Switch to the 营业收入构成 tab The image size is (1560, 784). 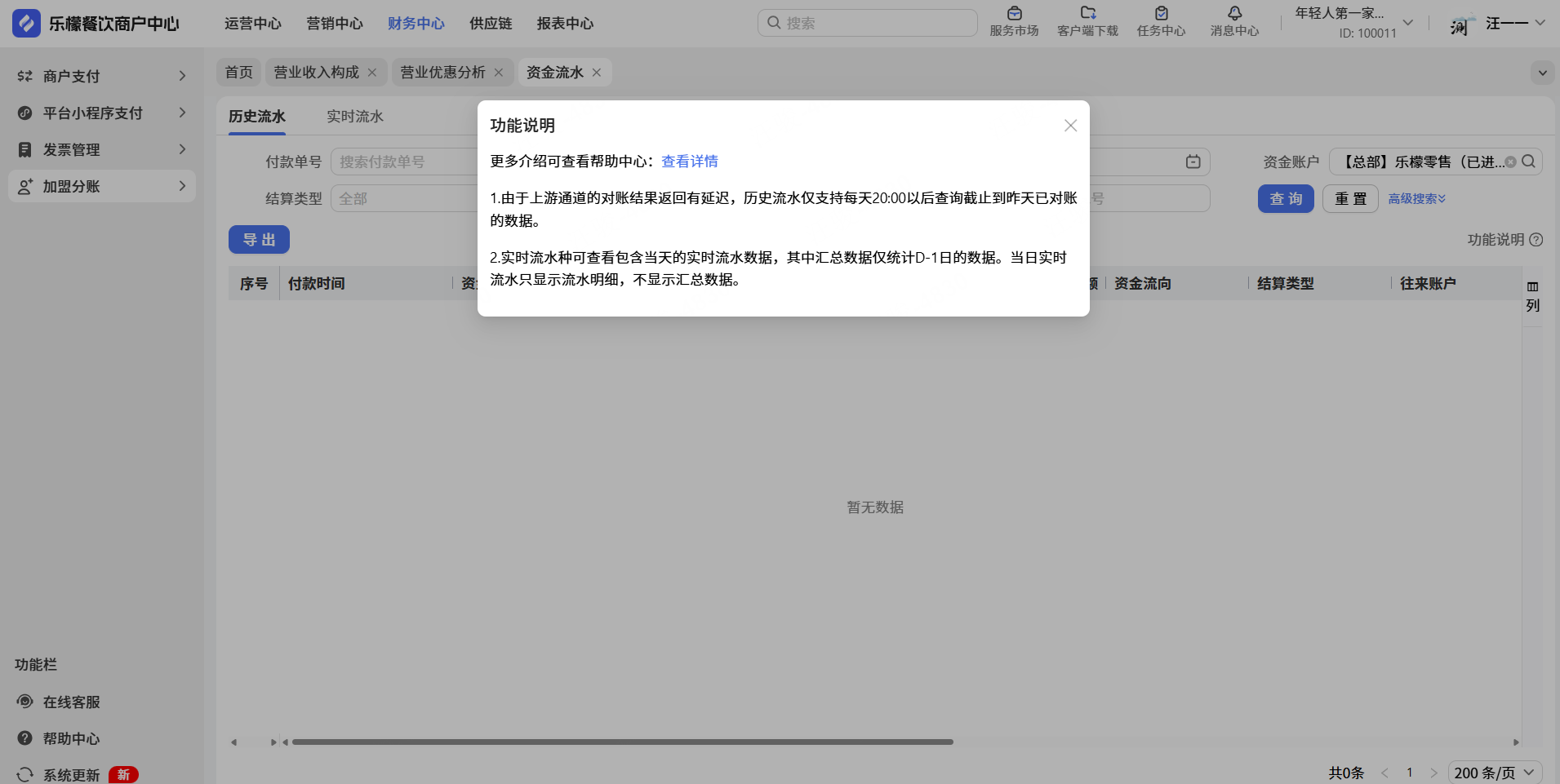pos(317,73)
